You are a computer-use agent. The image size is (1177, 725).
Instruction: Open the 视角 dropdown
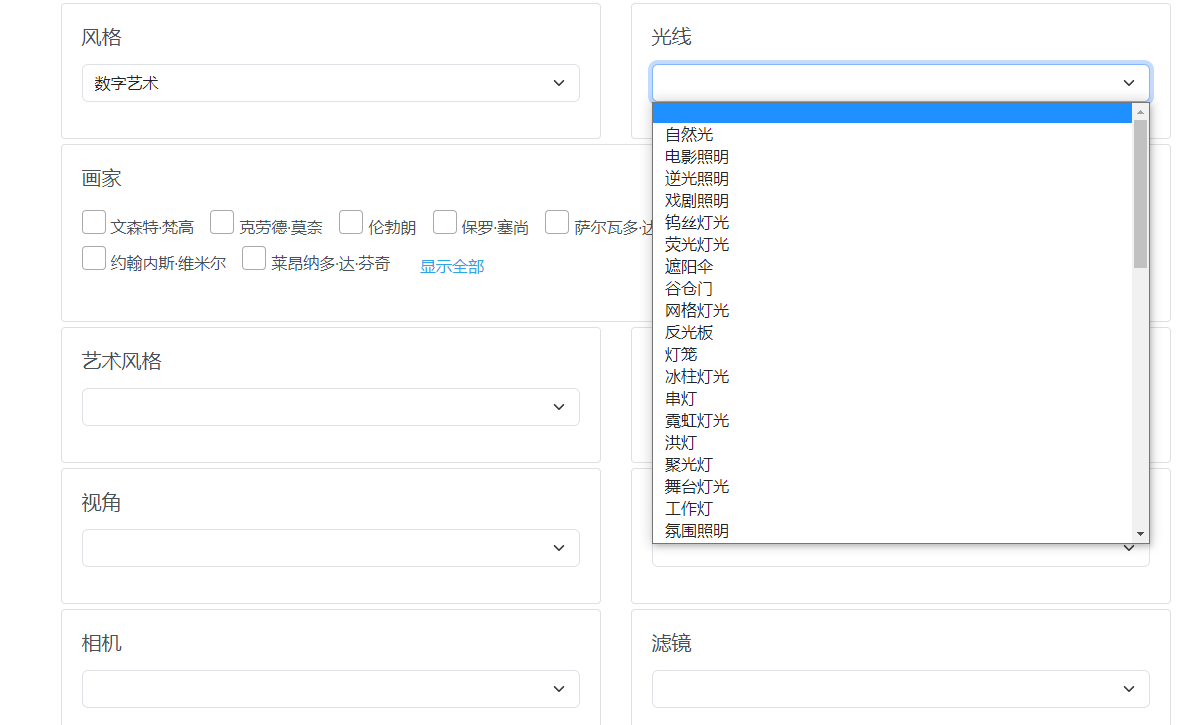330,548
